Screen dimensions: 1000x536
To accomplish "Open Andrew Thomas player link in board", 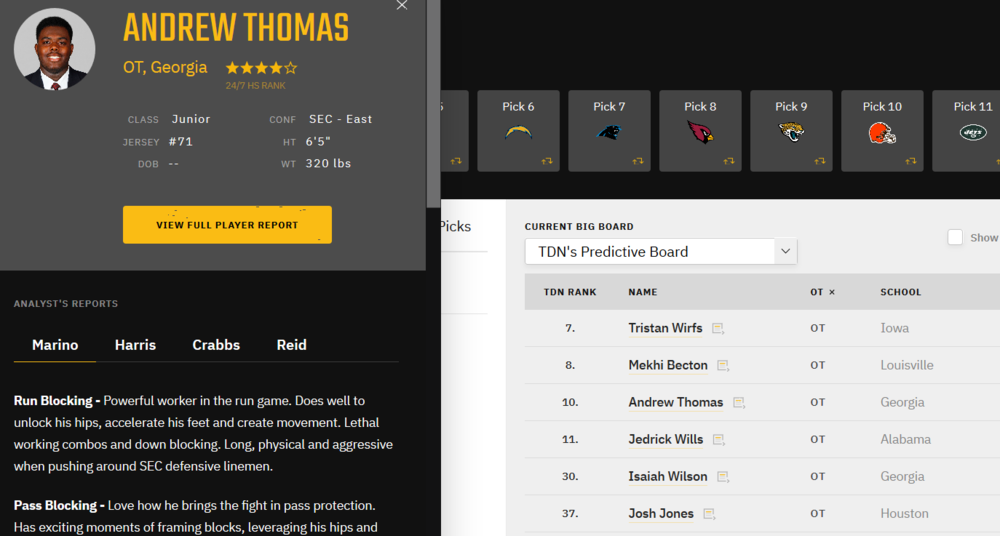I will click(x=675, y=402).
